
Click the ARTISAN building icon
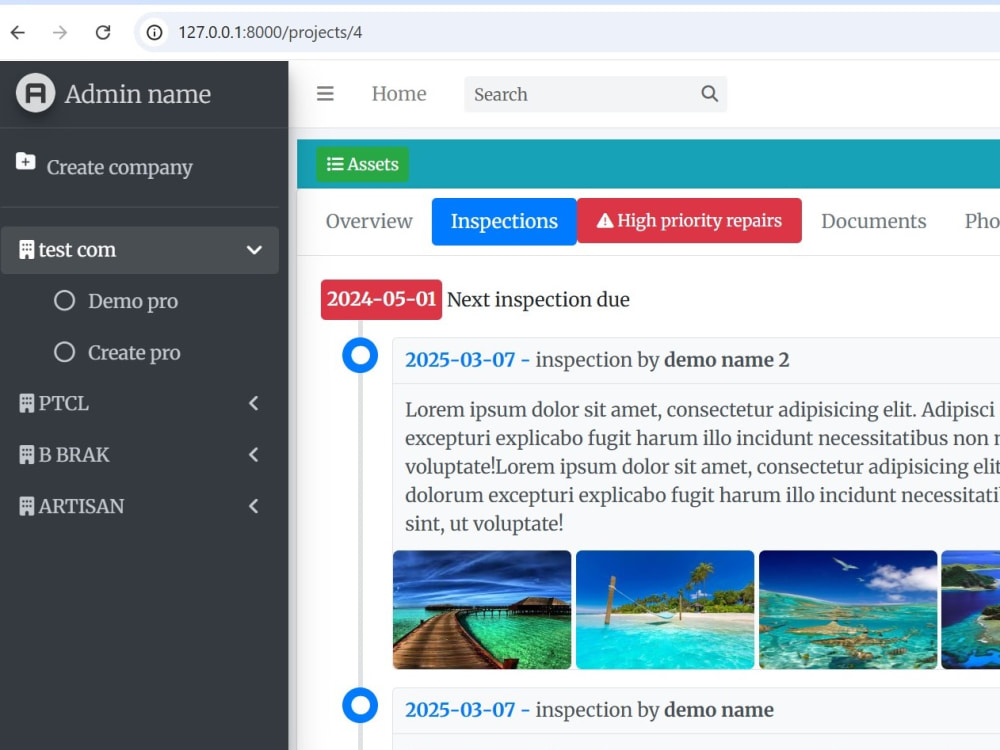[27, 506]
